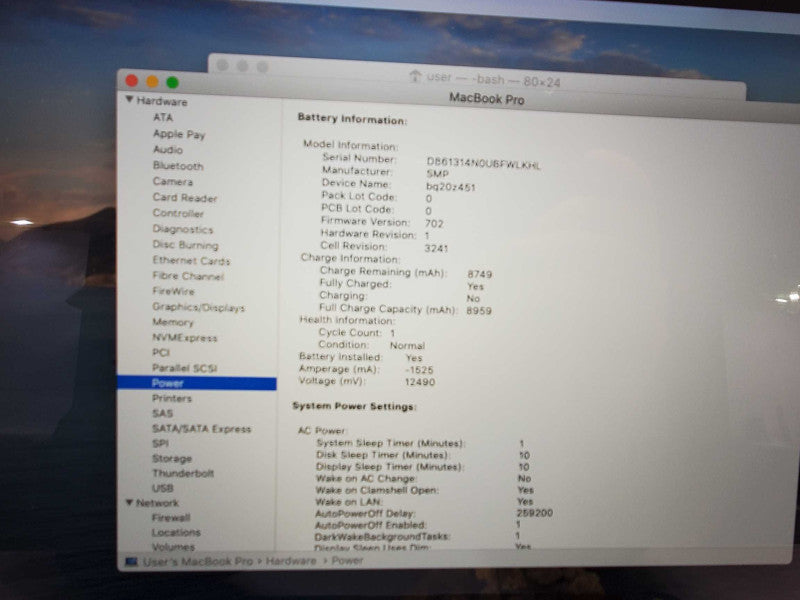Select Locations under Network

pyautogui.click(x=176, y=532)
